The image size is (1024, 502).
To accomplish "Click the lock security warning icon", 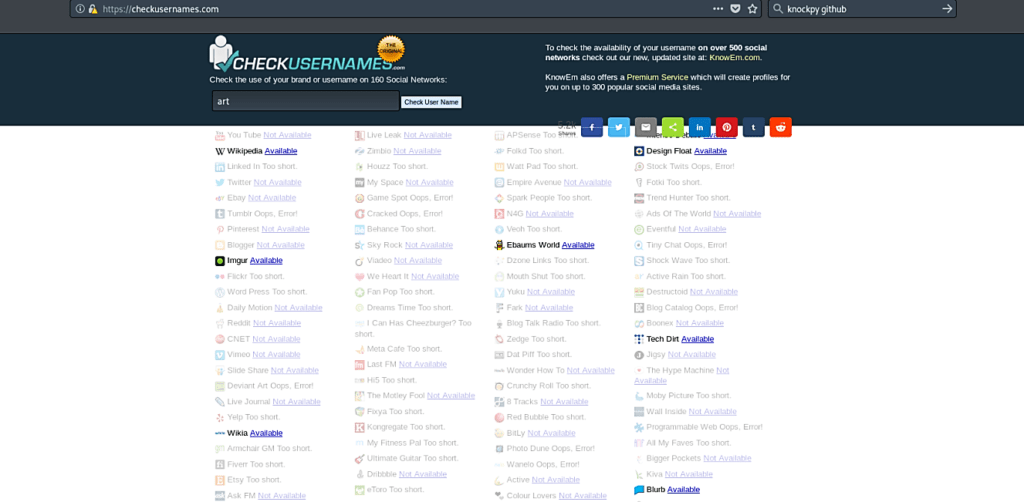I will click(x=93, y=9).
